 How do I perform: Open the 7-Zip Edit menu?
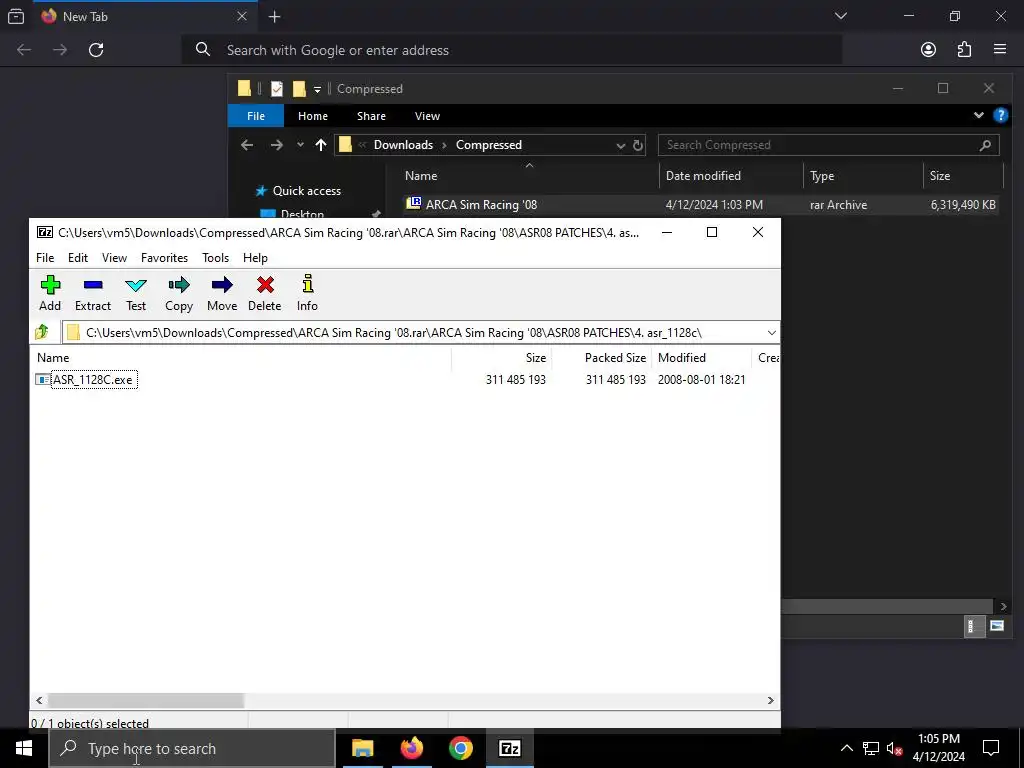coord(78,258)
